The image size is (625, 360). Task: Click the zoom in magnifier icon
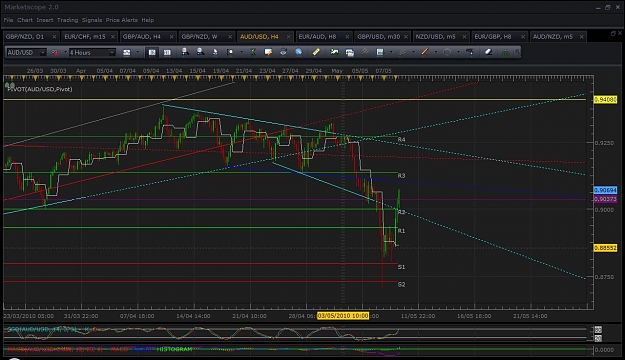click(185, 52)
